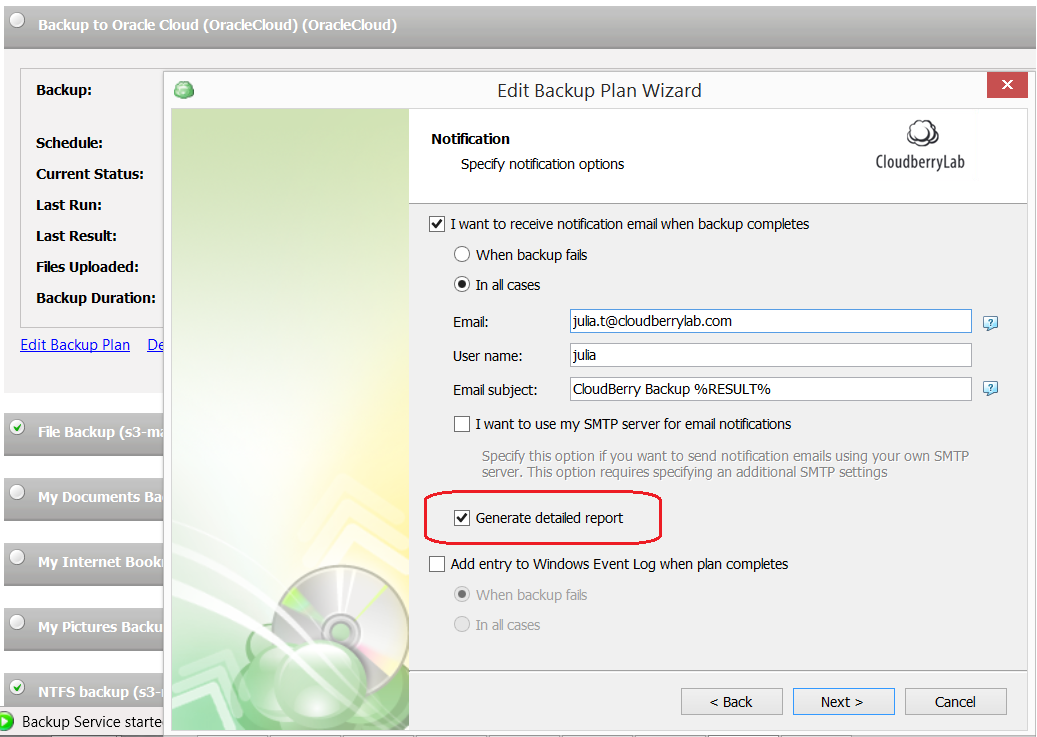Image resolution: width=1037 pixels, height=737 pixels.
Task: Click the status icon of My Pictures Backup plan
Action: (x=17, y=623)
